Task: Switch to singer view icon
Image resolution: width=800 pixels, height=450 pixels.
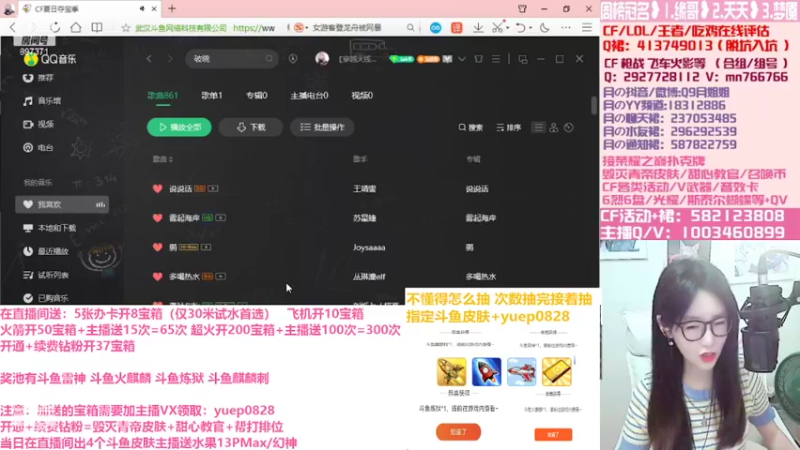Action: [554, 128]
